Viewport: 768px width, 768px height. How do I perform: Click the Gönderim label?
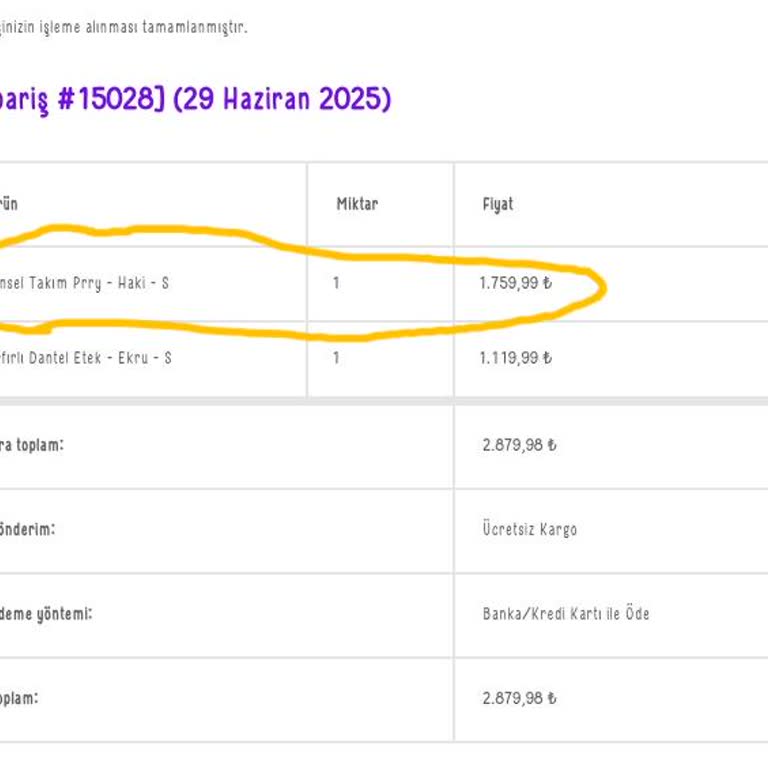click(28, 529)
